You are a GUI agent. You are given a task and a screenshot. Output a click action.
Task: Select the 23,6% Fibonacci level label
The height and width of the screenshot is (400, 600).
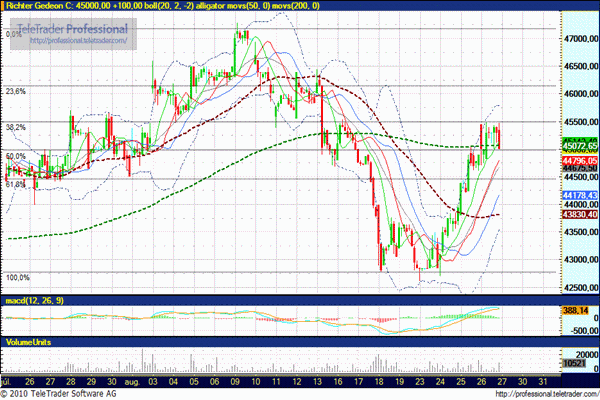tap(15, 91)
